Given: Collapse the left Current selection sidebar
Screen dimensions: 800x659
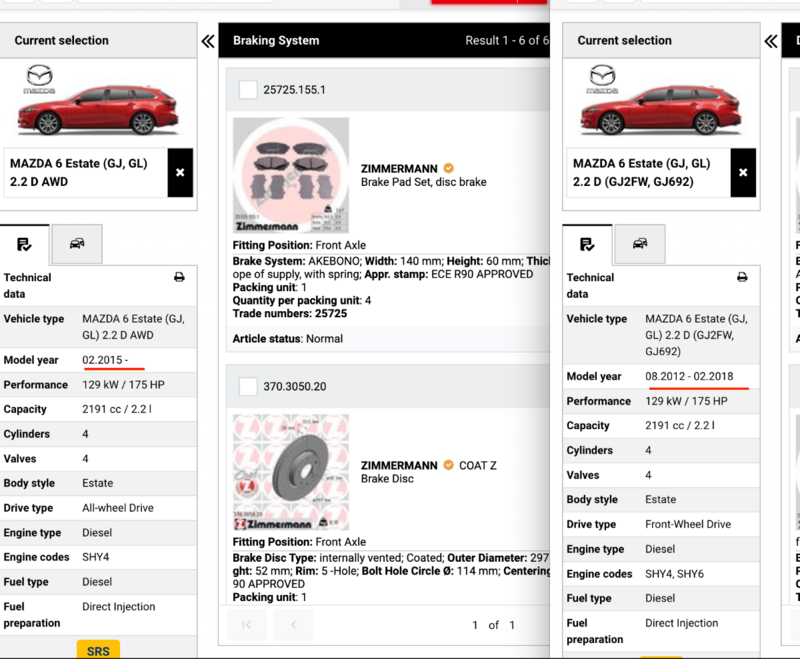Looking at the screenshot, I should click(x=208, y=41).
